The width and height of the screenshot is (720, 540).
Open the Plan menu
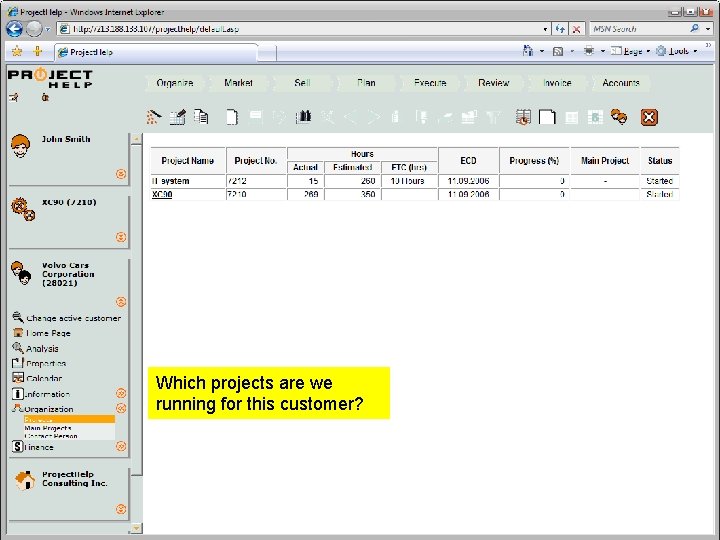point(366,83)
